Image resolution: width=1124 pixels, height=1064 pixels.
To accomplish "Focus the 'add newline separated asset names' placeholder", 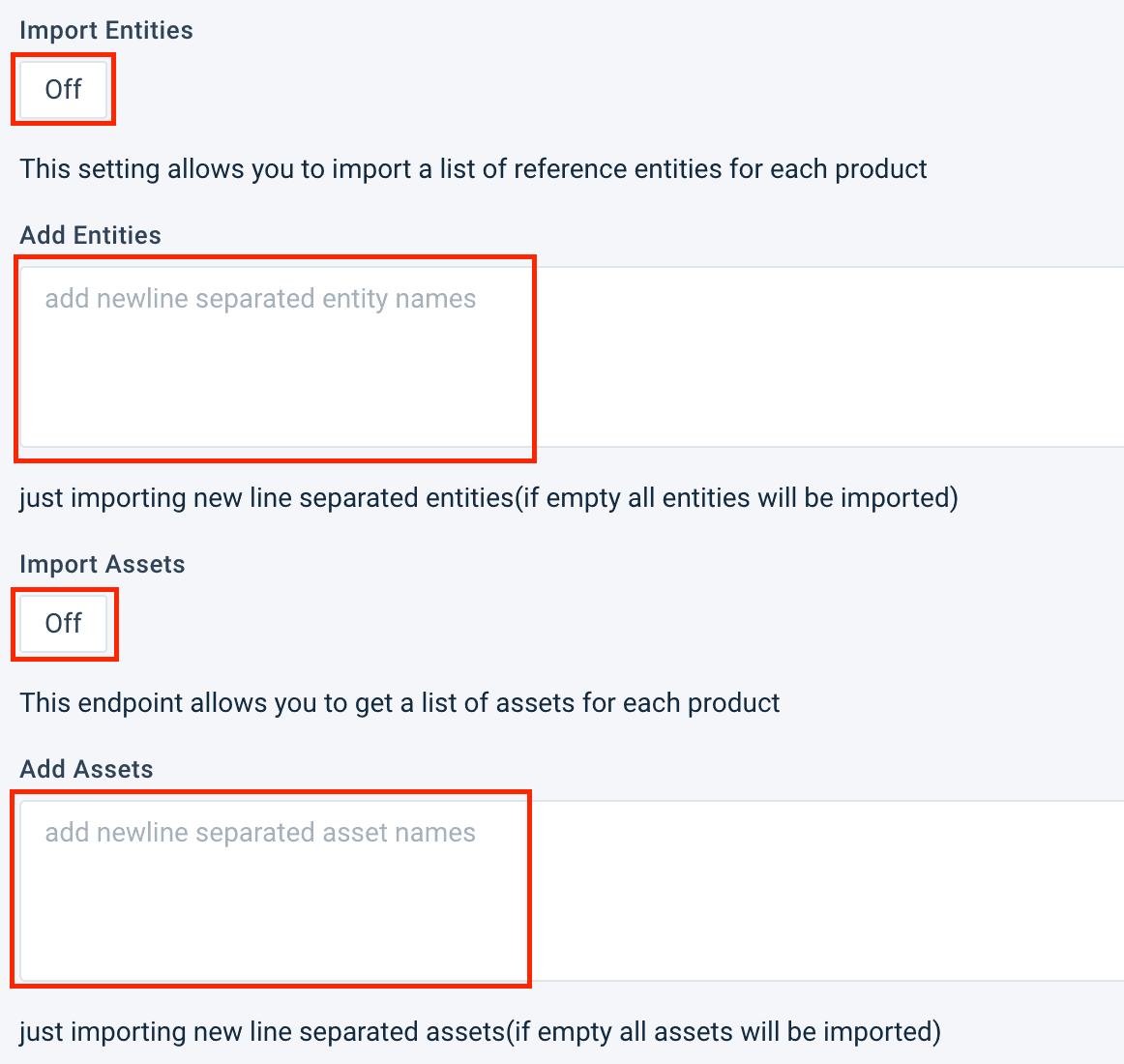I will [260, 833].
